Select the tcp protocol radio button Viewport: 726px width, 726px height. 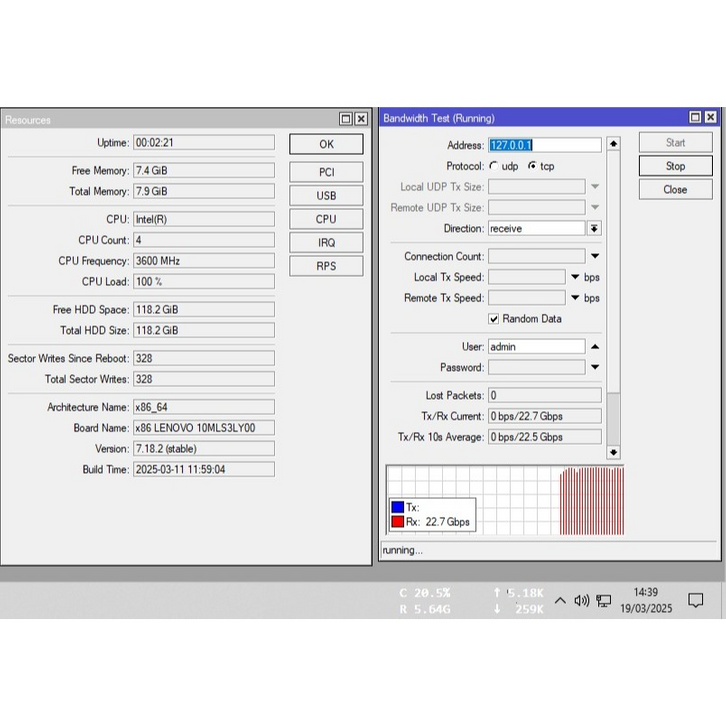coord(532,166)
